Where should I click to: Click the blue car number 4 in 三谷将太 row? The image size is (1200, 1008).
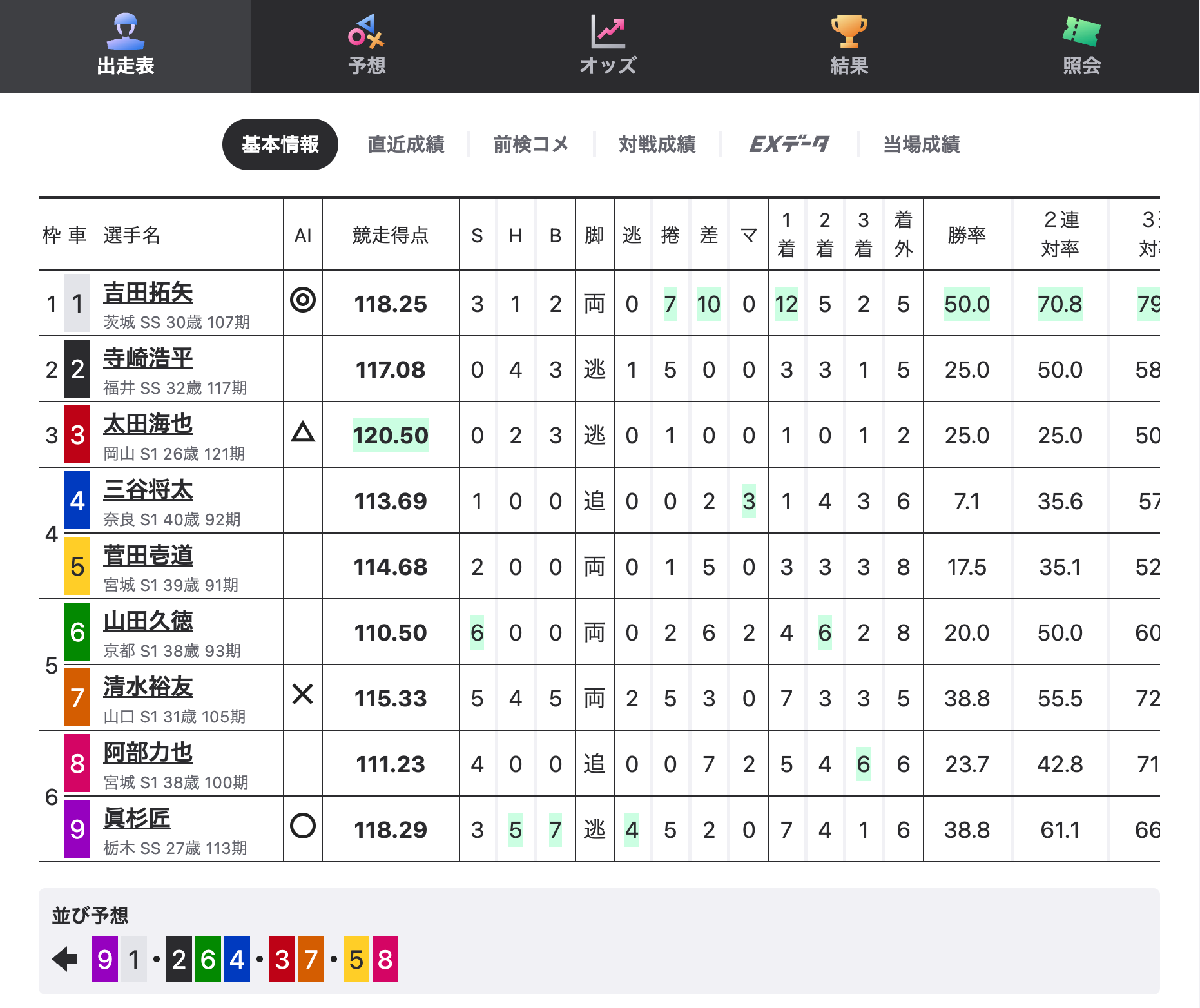point(77,501)
